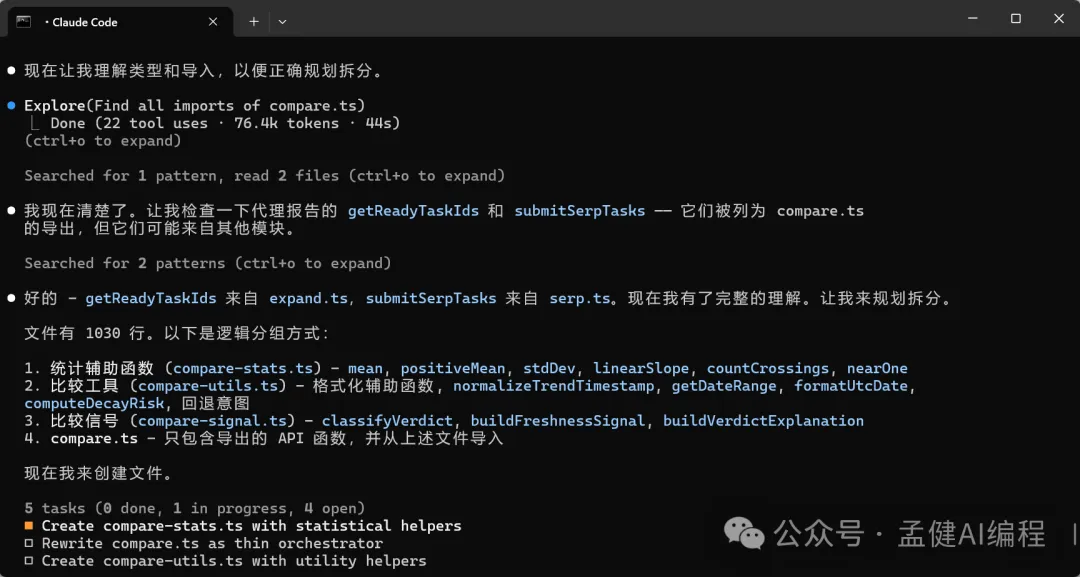Check the Create compare-utils.ts task box
1080x577 pixels.
click(30, 561)
